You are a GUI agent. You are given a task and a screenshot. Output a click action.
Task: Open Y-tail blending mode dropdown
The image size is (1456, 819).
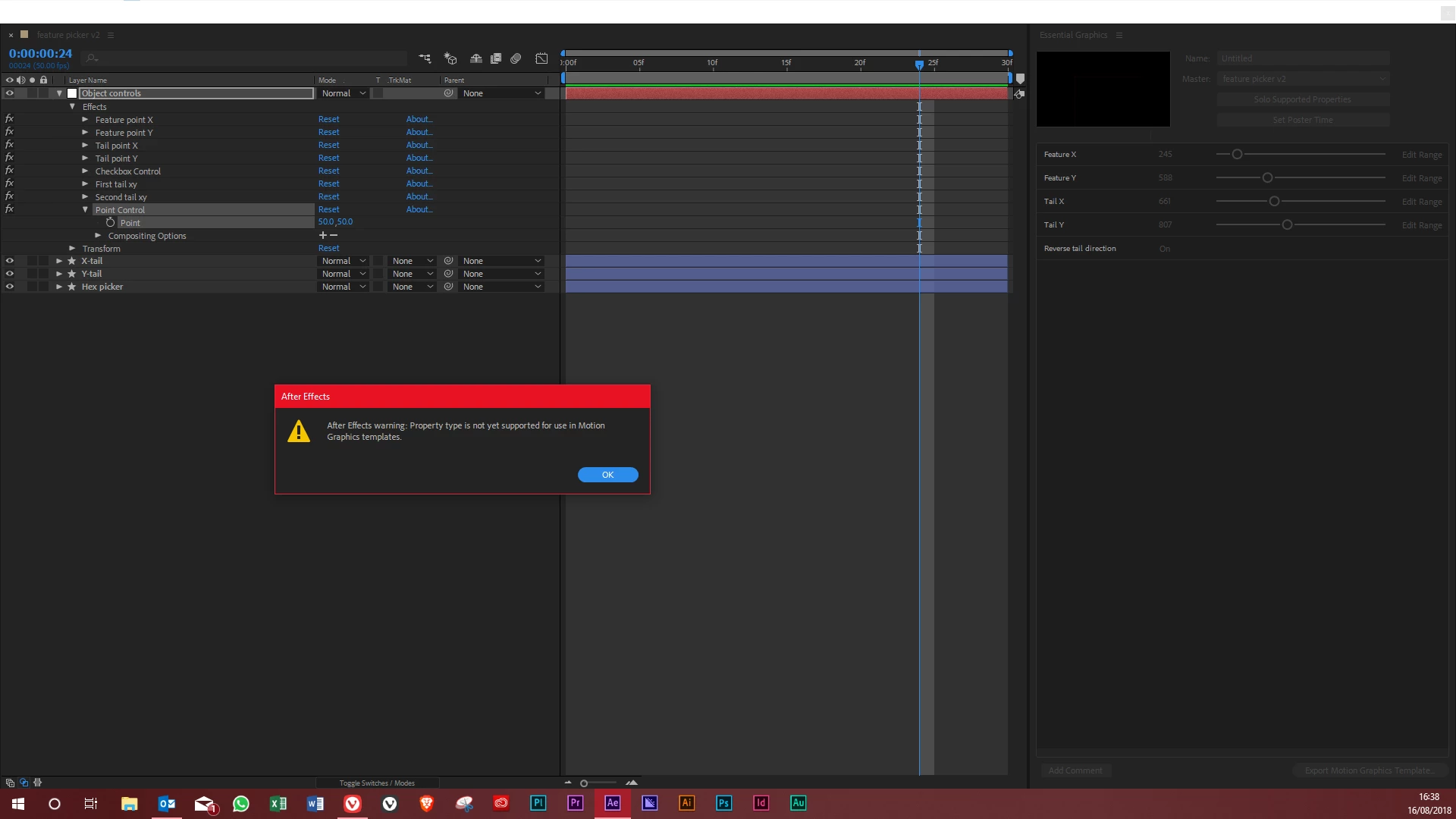tap(343, 274)
